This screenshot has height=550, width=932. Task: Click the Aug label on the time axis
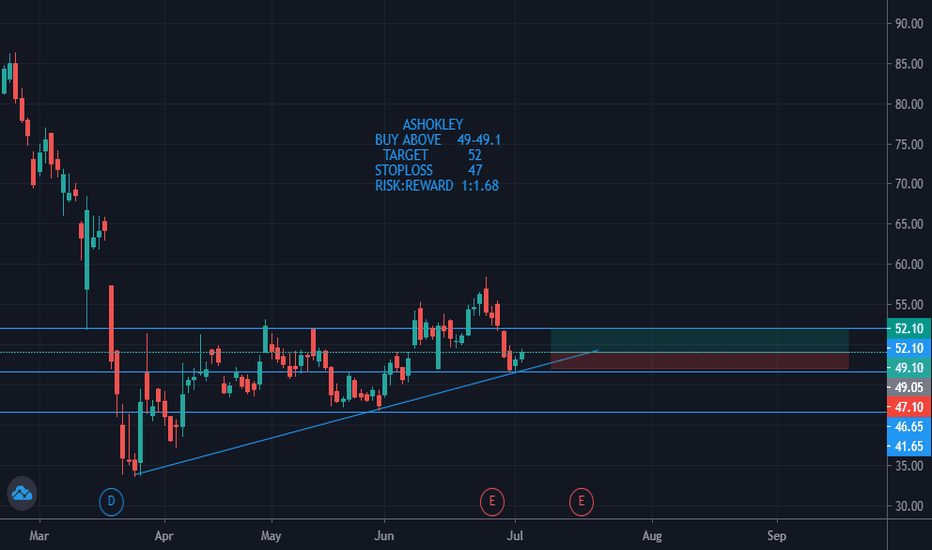pyautogui.click(x=652, y=536)
